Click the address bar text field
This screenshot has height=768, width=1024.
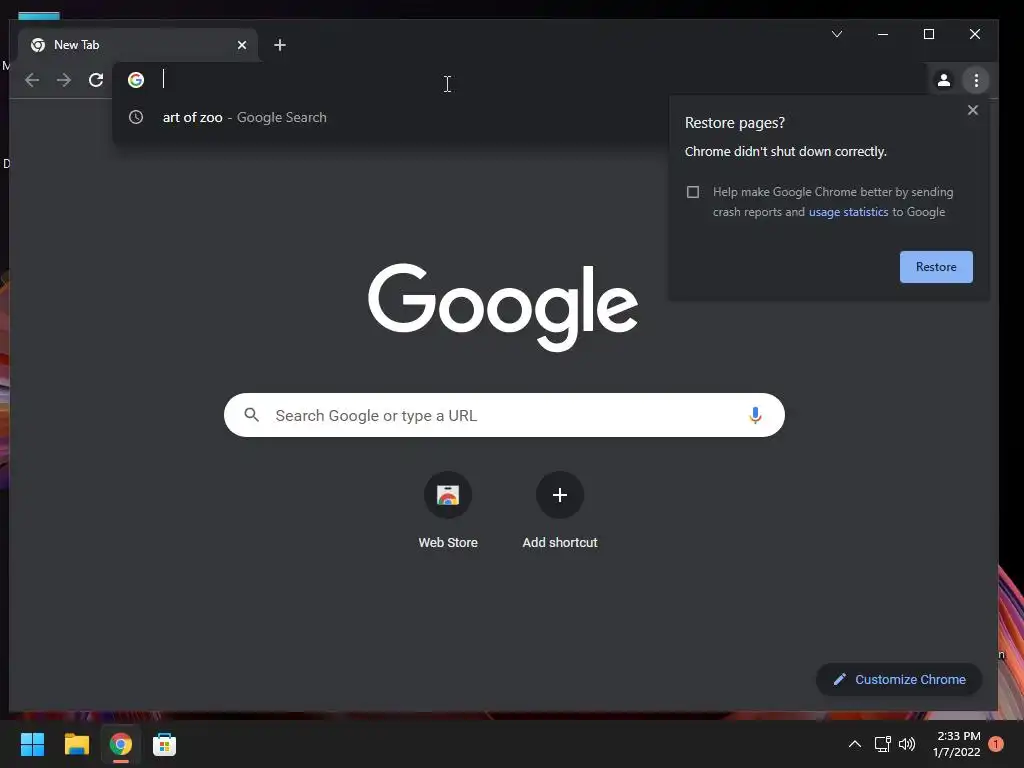(522, 80)
